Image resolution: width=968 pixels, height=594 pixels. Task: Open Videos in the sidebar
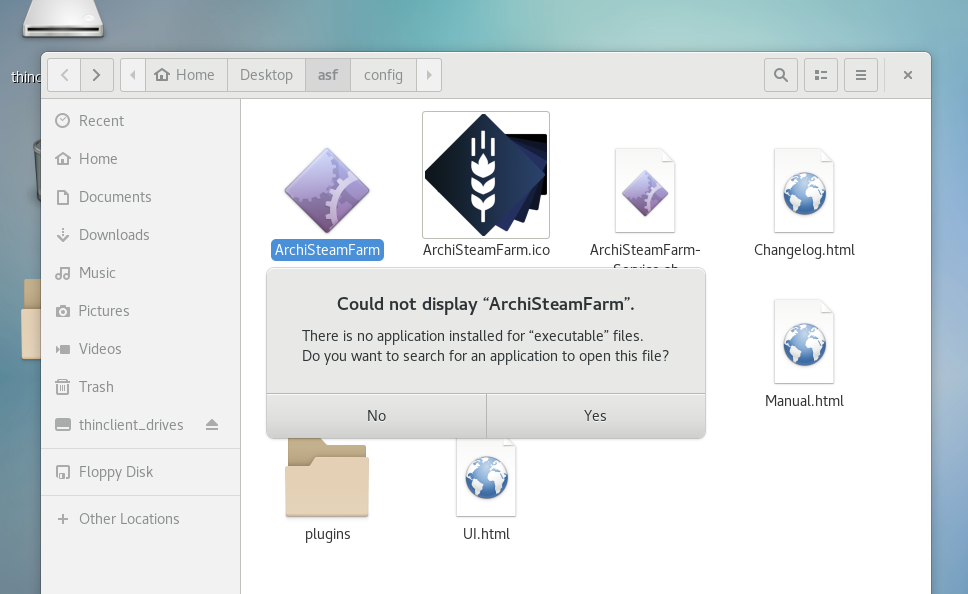(141, 349)
